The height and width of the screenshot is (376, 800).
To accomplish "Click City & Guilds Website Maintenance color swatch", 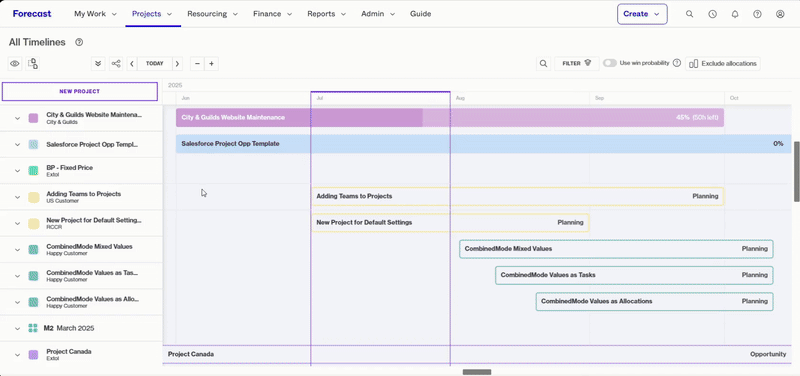I will click(x=33, y=118).
